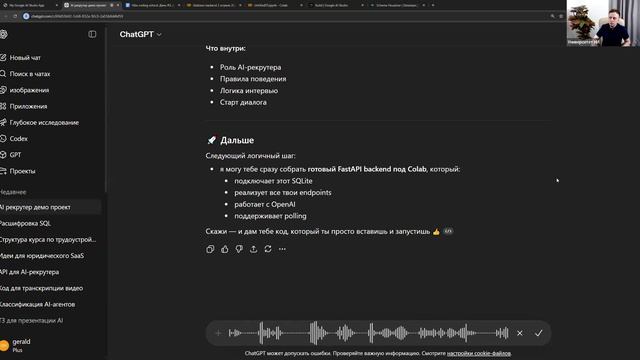Click text подключает этот SQLite

273,181
